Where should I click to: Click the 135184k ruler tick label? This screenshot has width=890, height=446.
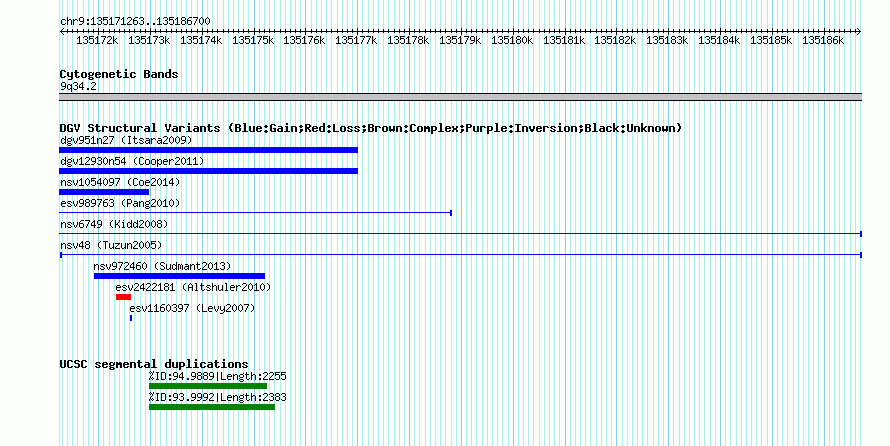(x=719, y=40)
